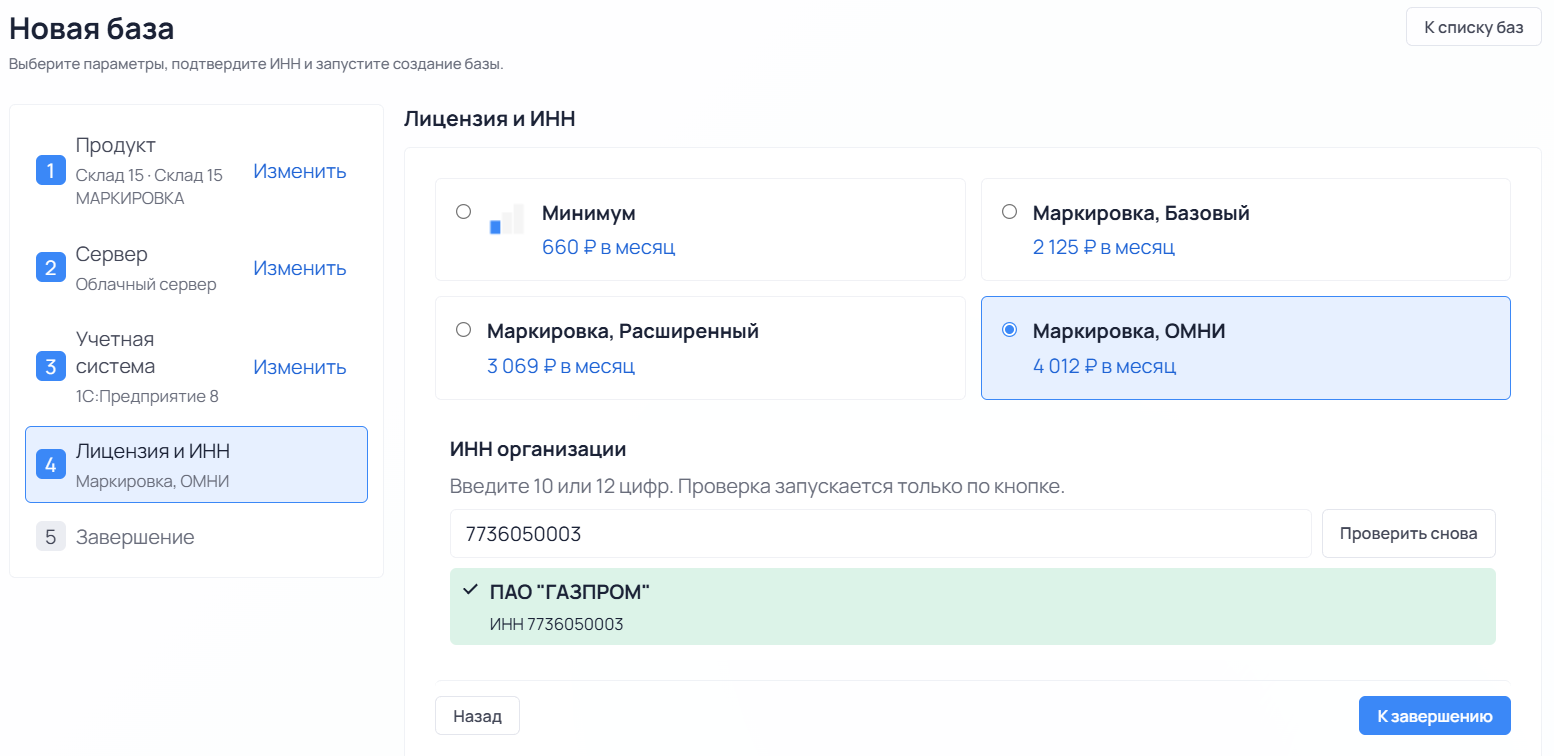Click the 4 012 ₽ в месяц price
This screenshot has width=1554, height=756.
[1104, 366]
